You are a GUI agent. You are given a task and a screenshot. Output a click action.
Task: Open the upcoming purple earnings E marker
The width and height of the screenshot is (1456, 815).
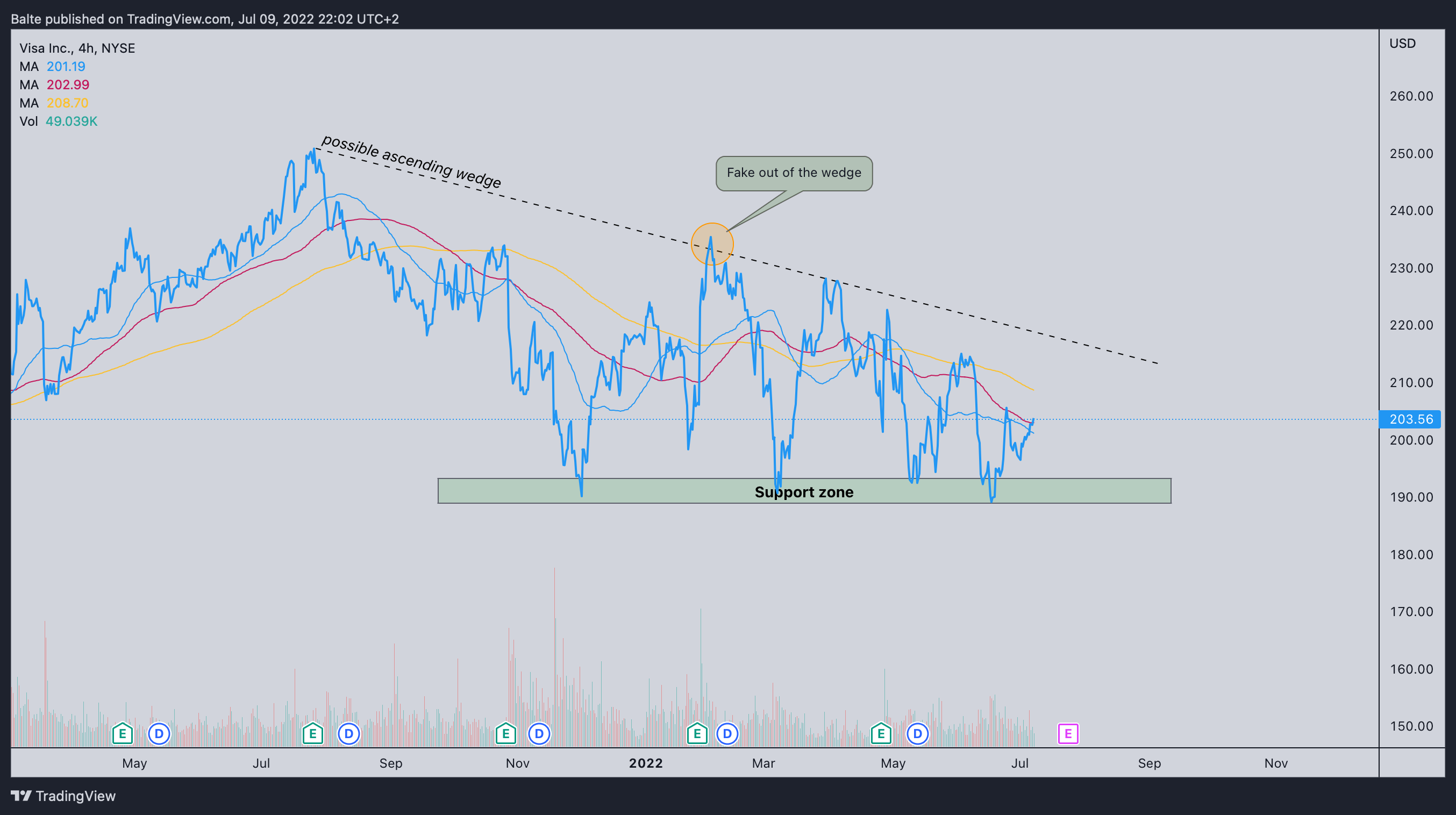coord(1068,734)
